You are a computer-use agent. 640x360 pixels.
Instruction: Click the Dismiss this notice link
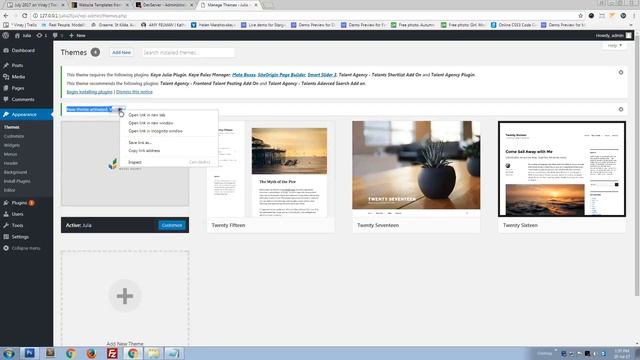(x=134, y=92)
